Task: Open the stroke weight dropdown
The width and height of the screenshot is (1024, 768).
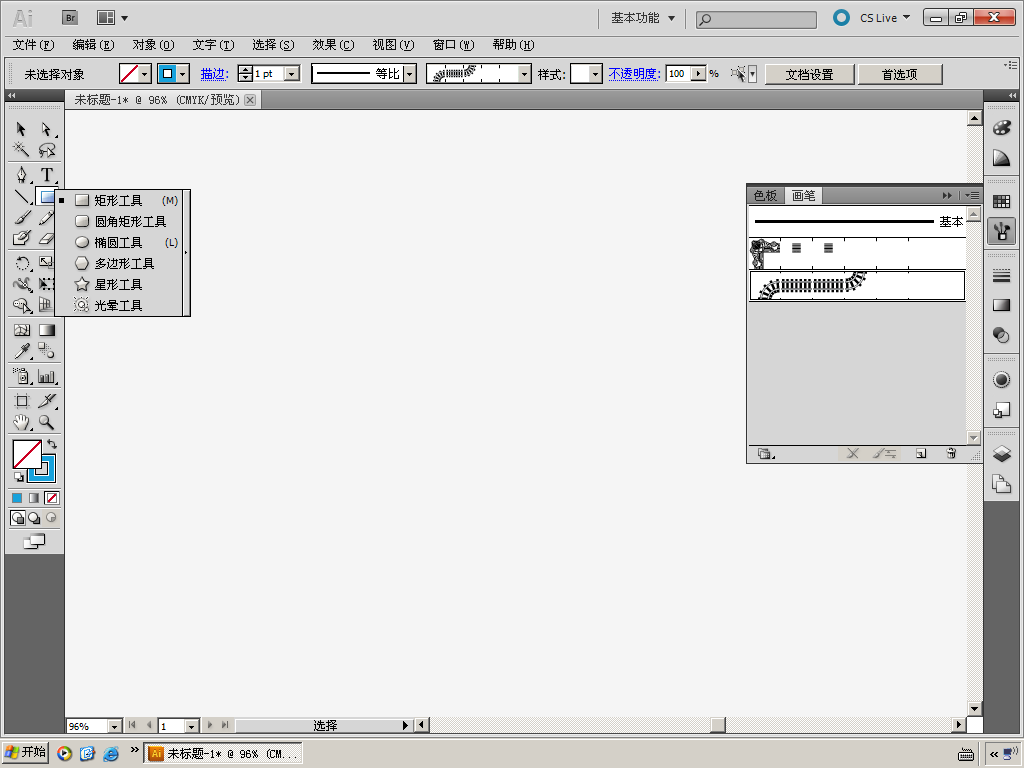Action: pos(292,74)
